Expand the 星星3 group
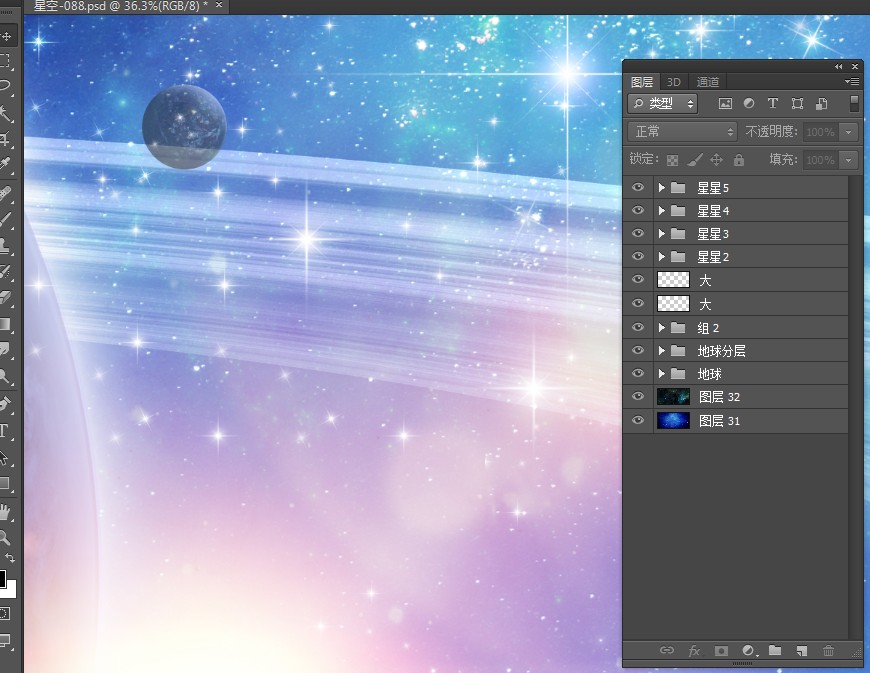 pyautogui.click(x=661, y=234)
